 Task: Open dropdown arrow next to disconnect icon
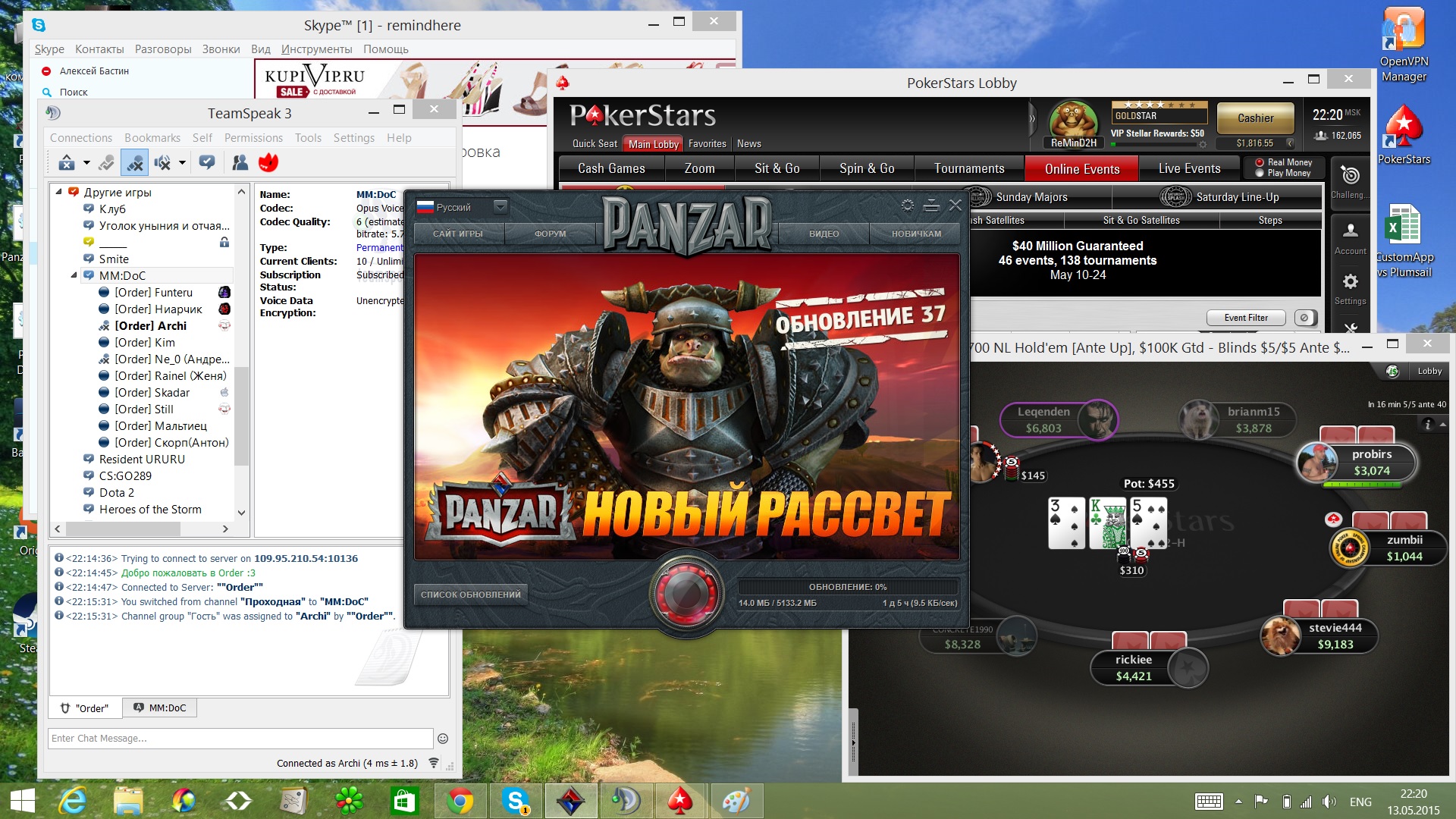[x=86, y=162]
